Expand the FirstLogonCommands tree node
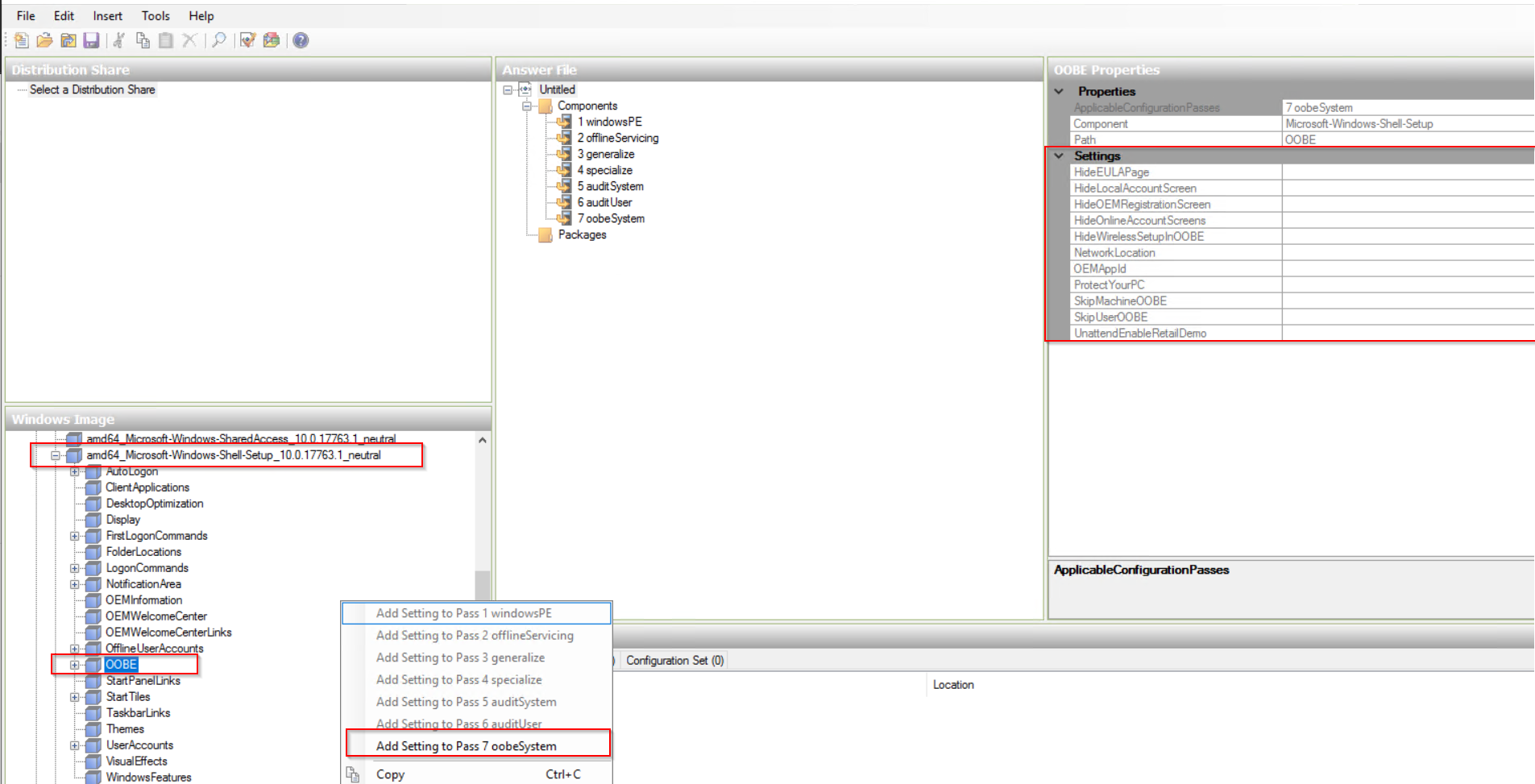 click(x=74, y=536)
